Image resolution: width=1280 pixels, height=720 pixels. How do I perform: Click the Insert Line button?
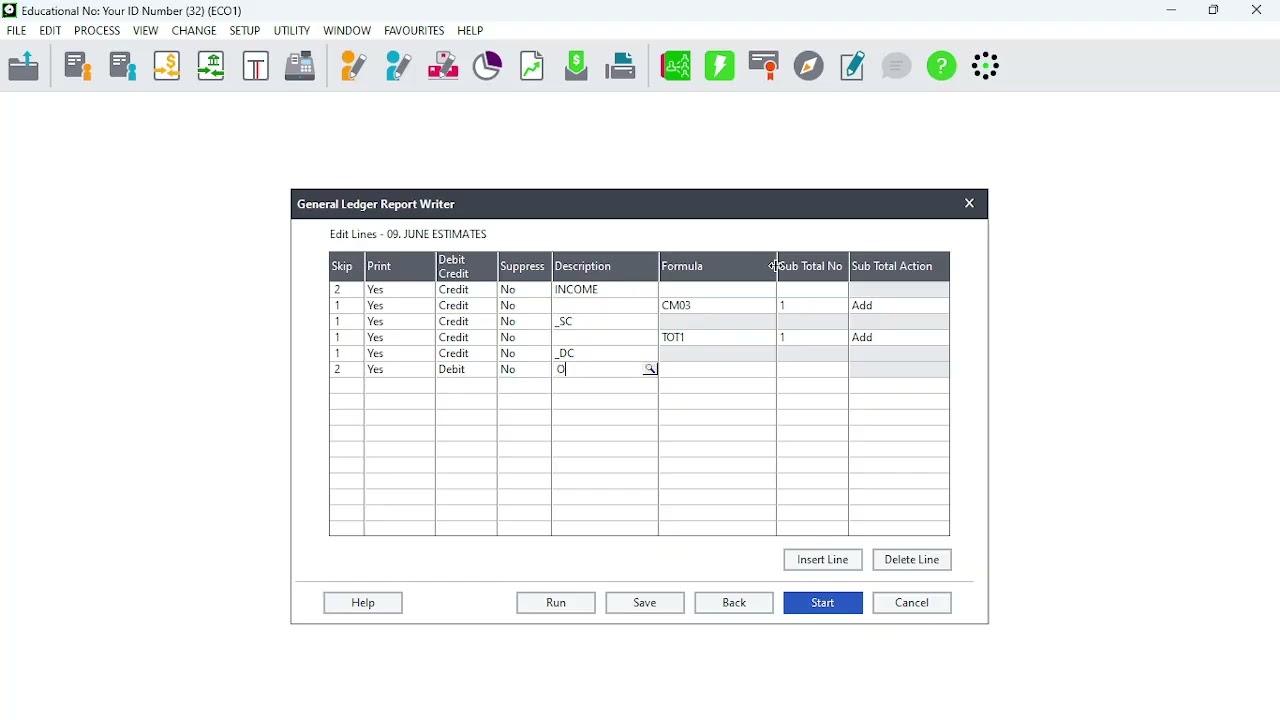coord(823,560)
